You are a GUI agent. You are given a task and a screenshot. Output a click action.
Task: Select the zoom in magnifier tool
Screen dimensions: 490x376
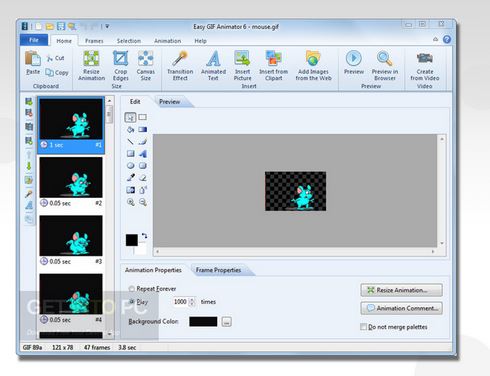pyautogui.click(x=131, y=202)
